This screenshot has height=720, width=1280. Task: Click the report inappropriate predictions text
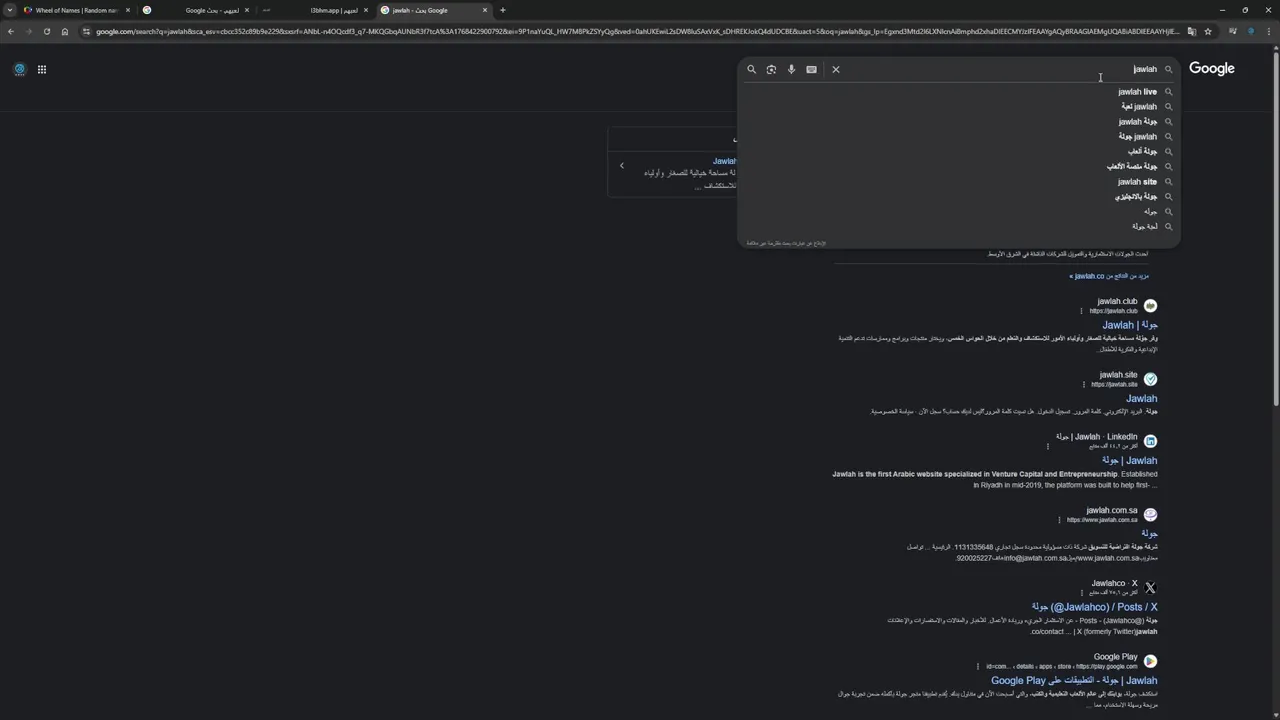[786, 243]
